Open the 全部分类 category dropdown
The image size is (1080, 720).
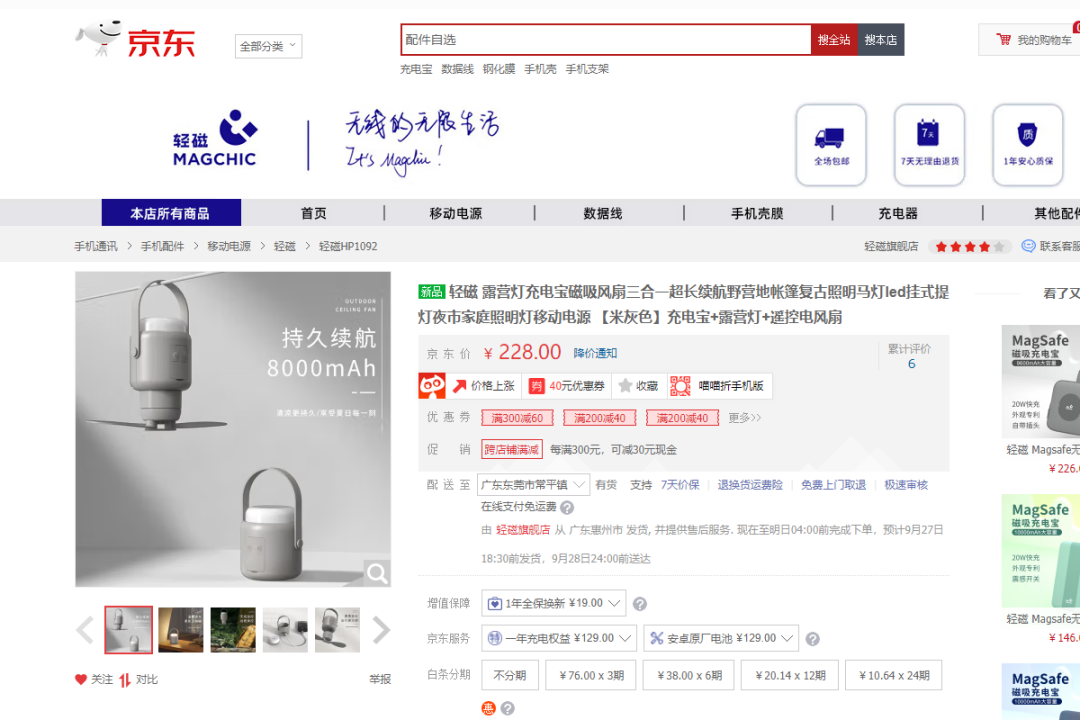(x=268, y=46)
